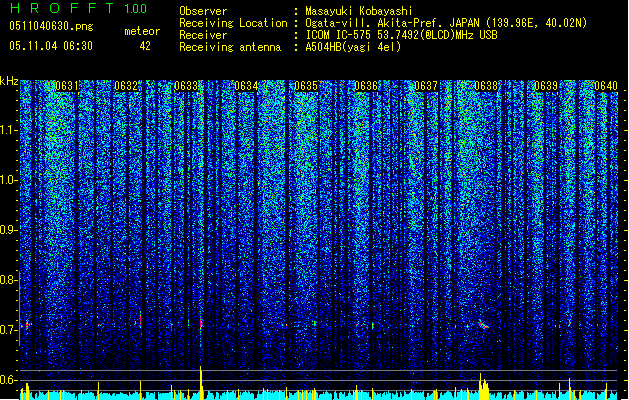
Task: Click the 0634 time marker
Action: tap(246, 86)
